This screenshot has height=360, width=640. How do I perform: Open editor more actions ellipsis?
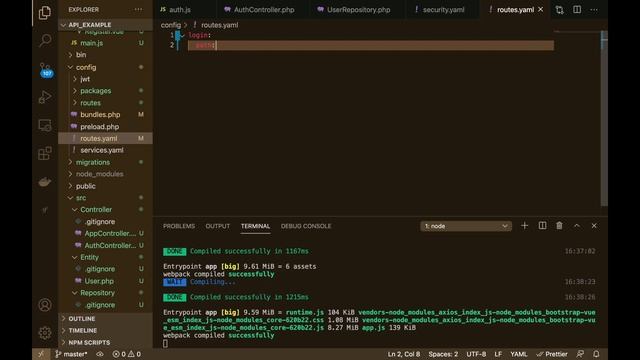594,9
